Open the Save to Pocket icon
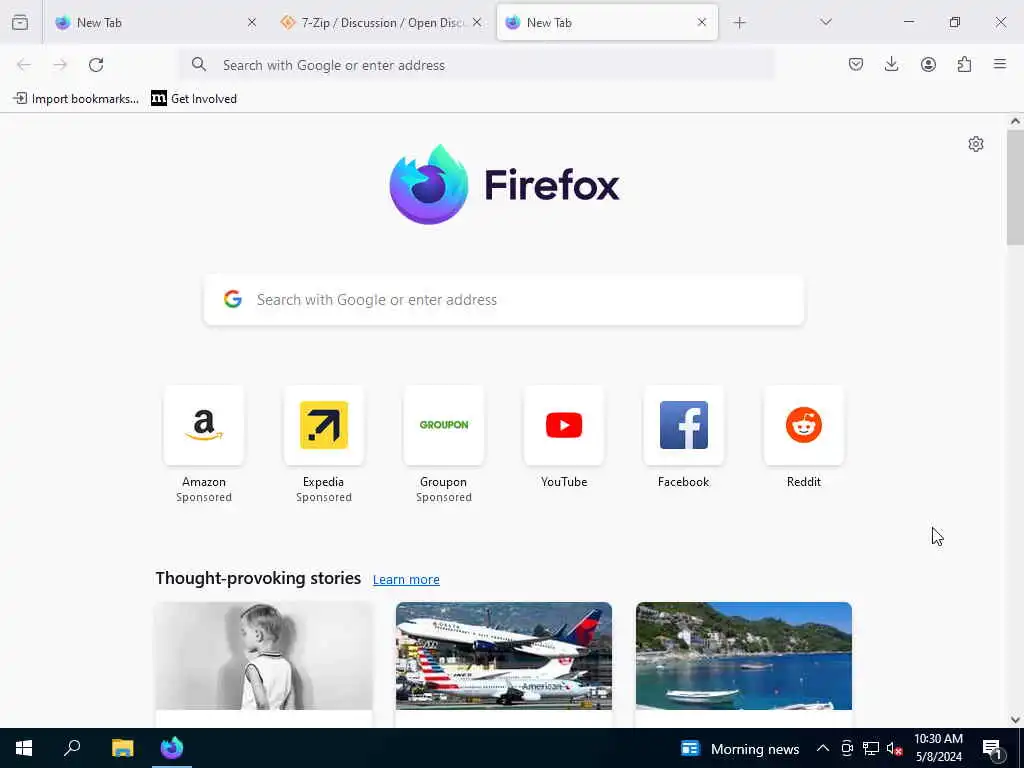Image resolution: width=1024 pixels, height=768 pixels. click(856, 64)
